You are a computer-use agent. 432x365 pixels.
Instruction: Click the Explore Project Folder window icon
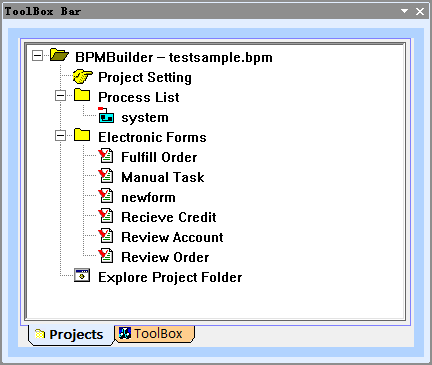tap(82, 276)
